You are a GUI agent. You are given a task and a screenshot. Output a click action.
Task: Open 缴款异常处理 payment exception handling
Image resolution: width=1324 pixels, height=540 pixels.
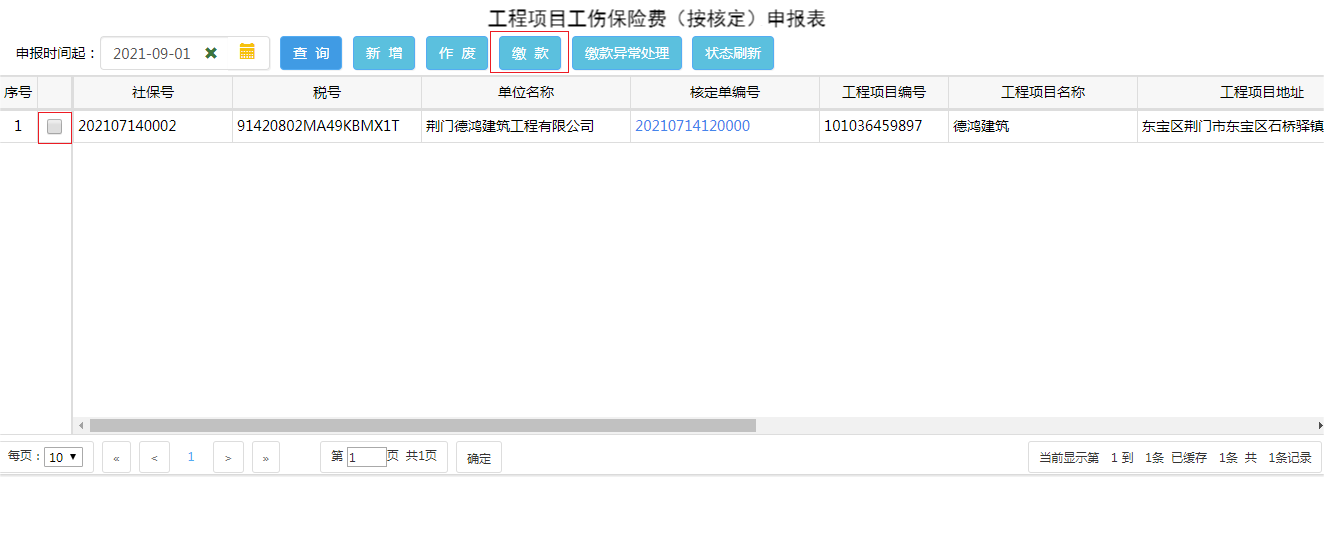click(627, 53)
